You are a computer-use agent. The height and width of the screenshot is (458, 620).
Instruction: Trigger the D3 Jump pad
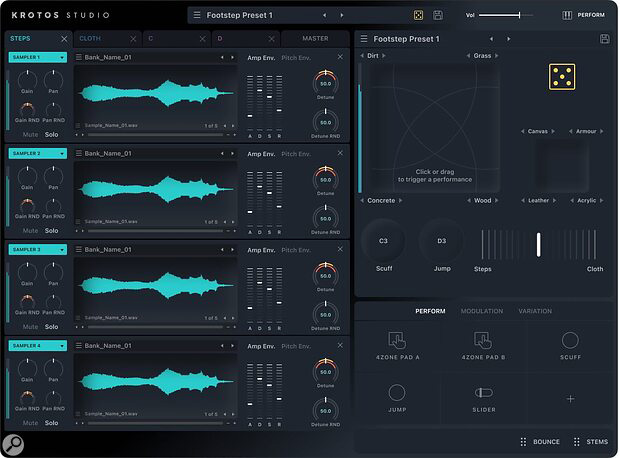click(x=441, y=240)
